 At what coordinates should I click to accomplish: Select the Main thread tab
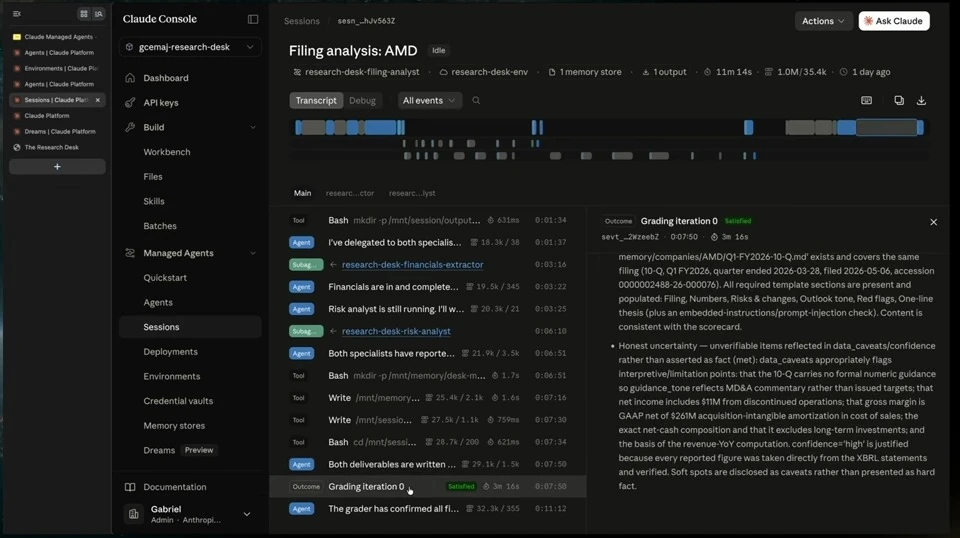pyautogui.click(x=302, y=193)
